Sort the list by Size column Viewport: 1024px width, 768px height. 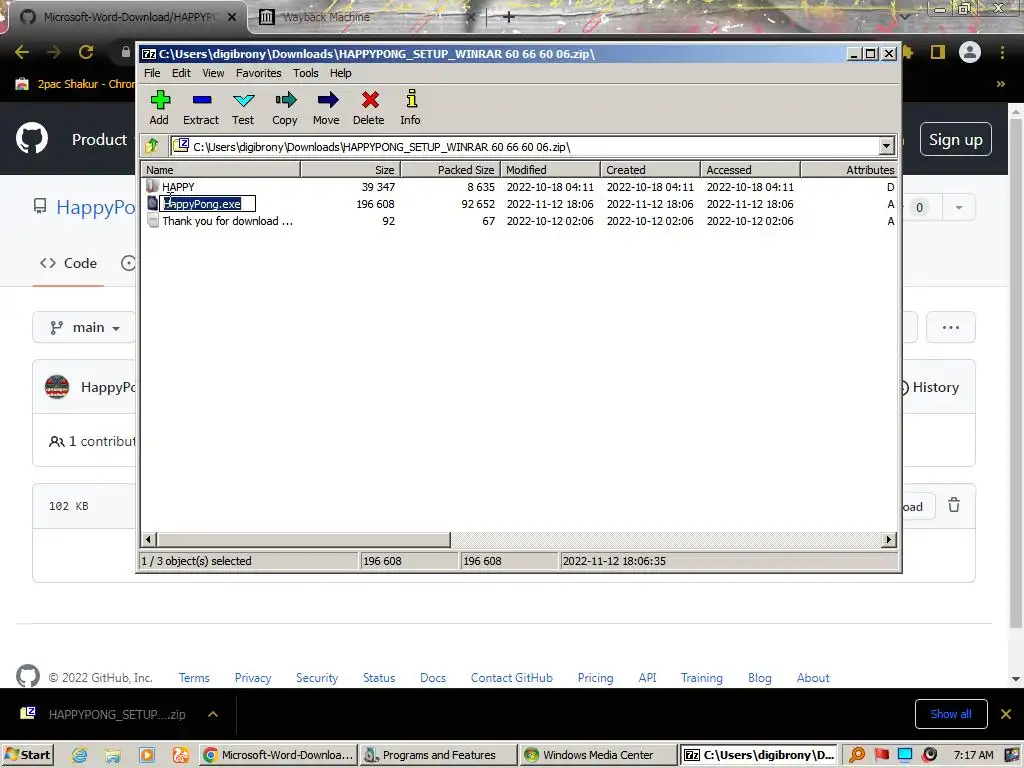pos(350,170)
